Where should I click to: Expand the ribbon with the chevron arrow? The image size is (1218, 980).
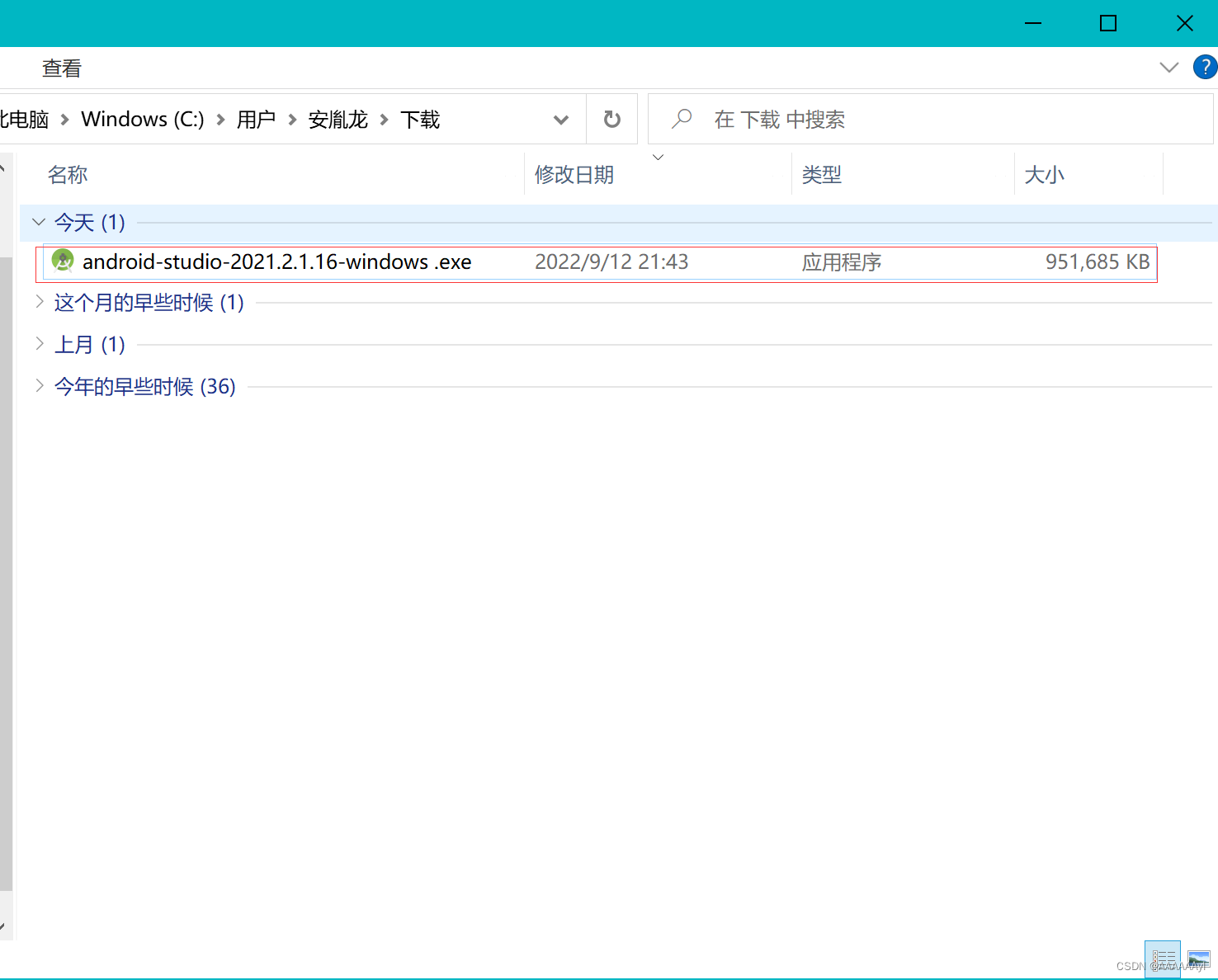tap(1168, 68)
